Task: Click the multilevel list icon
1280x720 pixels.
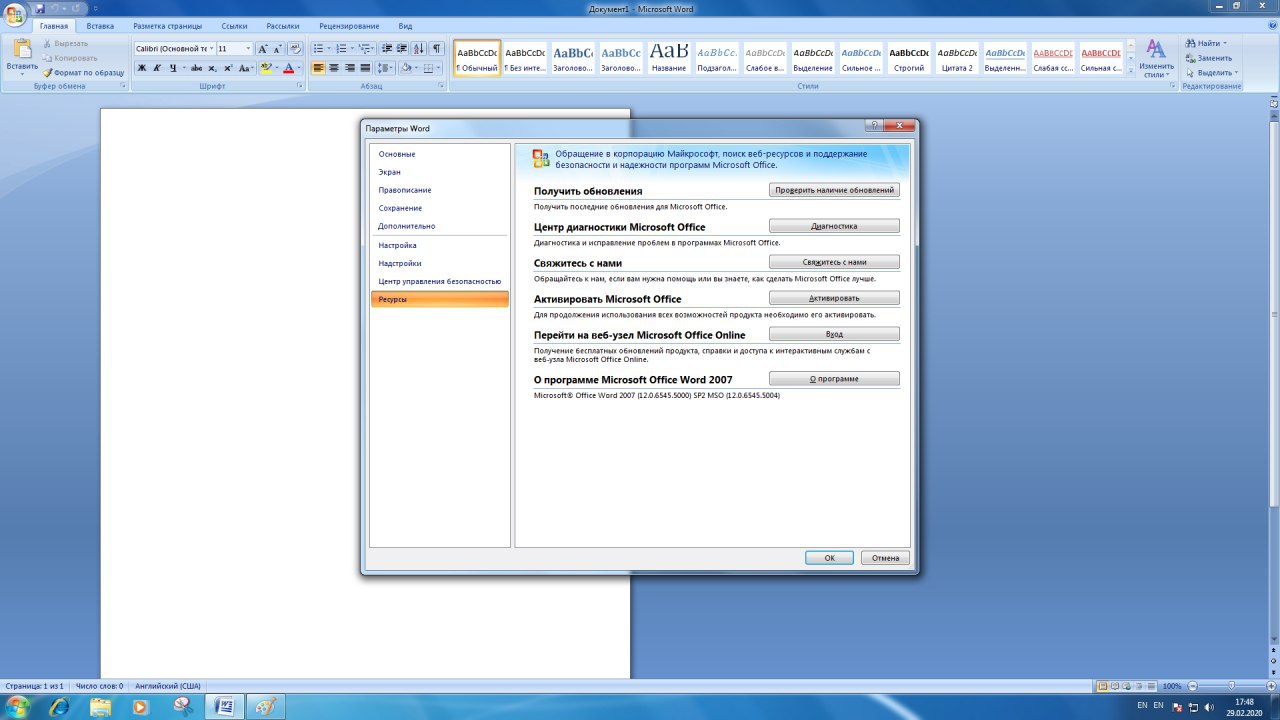Action: coord(364,48)
